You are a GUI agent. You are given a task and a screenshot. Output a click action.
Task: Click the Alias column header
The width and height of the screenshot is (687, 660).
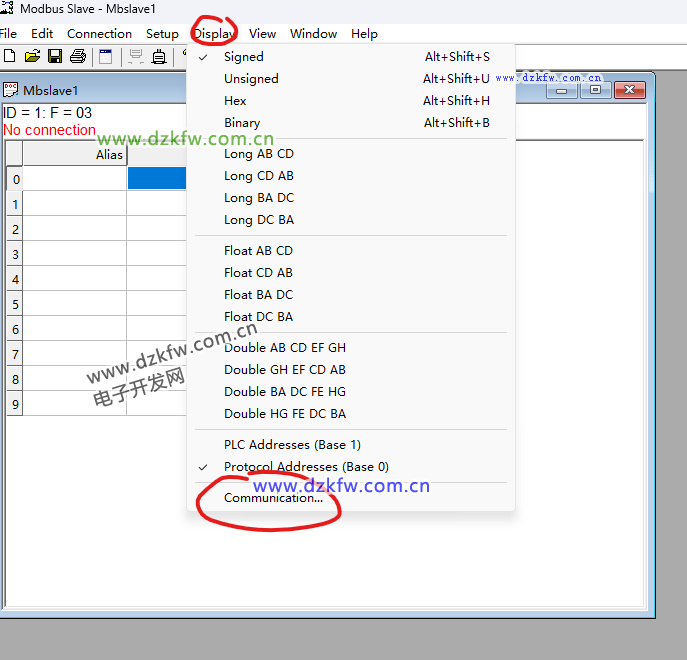point(74,154)
